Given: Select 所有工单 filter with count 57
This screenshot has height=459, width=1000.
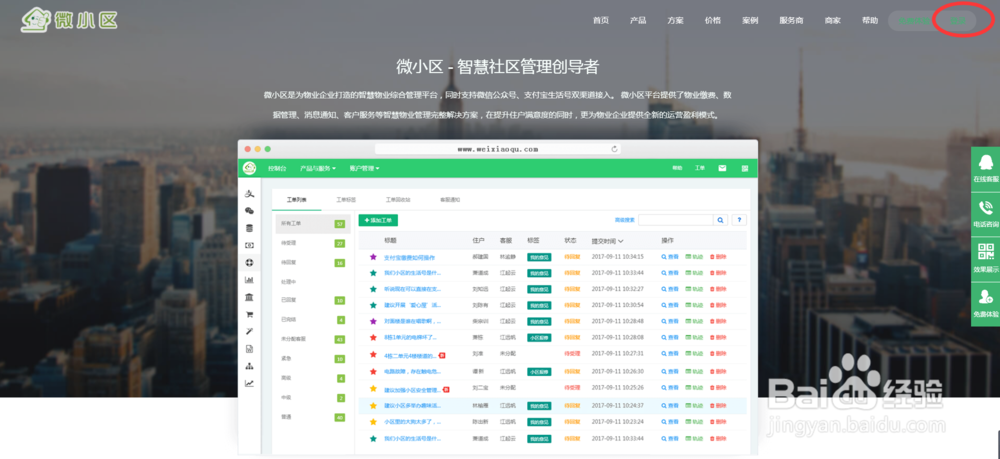Looking at the screenshot, I should click(312, 224).
